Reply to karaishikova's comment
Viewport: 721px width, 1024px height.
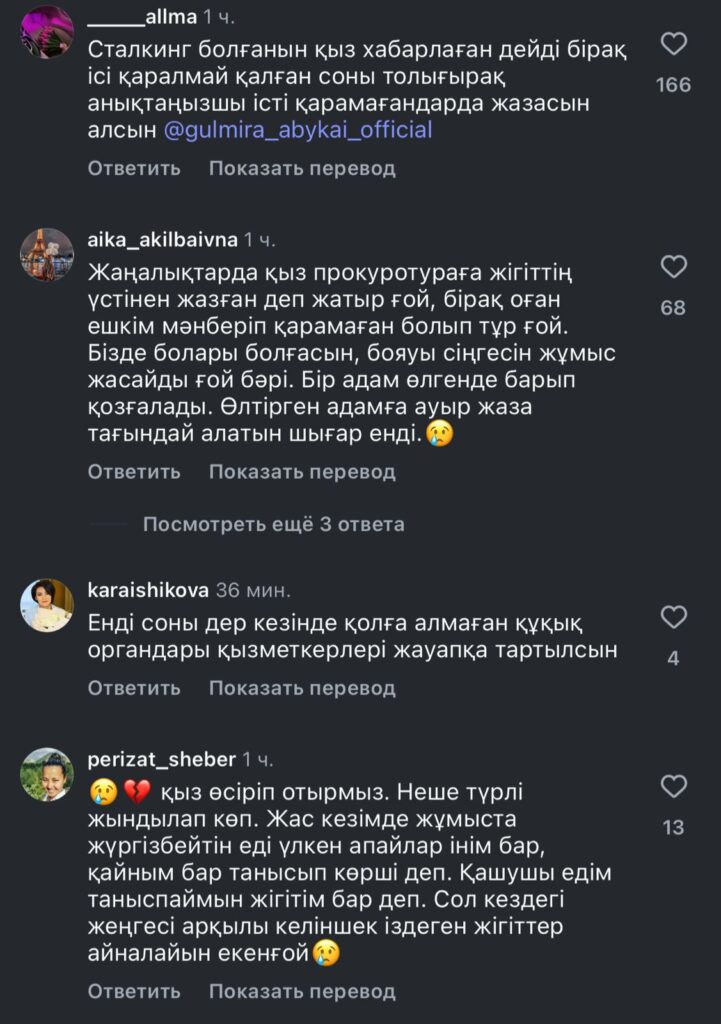(134, 688)
